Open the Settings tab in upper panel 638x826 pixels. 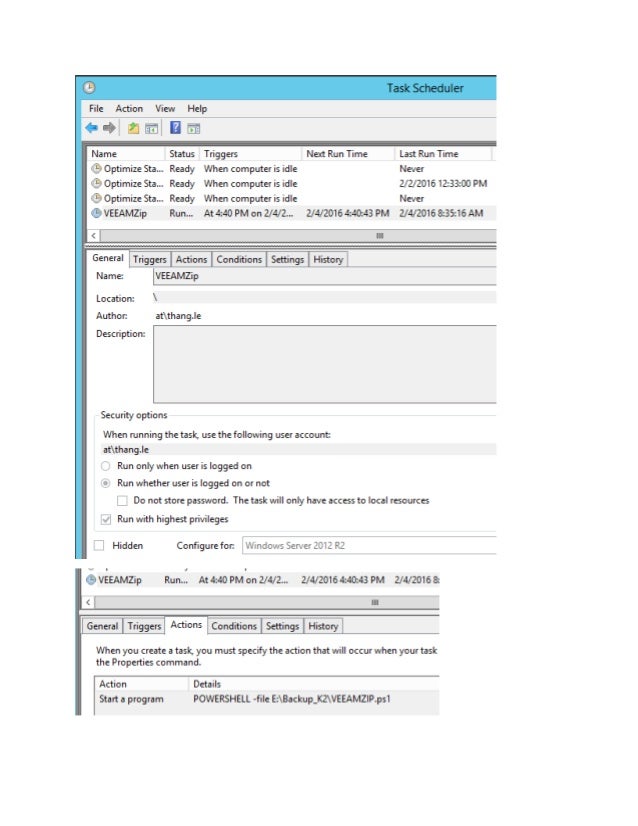[x=288, y=259]
